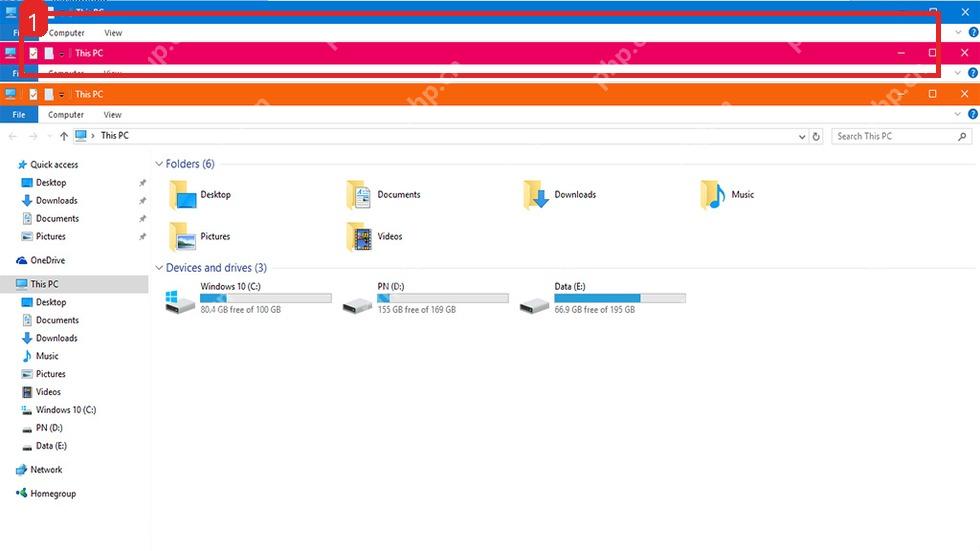Open the Computer tab in the orange window

click(x=66, y=115)
